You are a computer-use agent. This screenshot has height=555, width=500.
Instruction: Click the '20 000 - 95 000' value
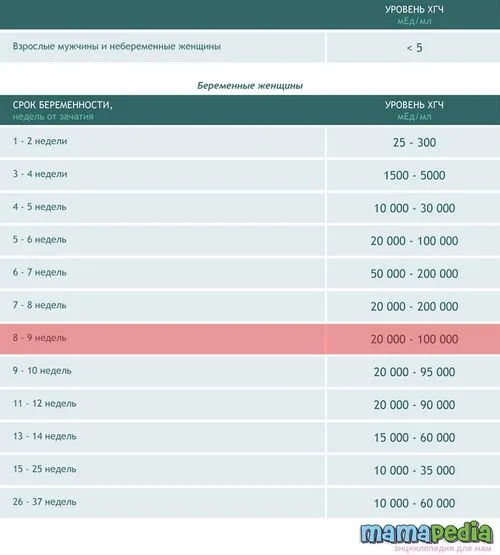(414, 372)
